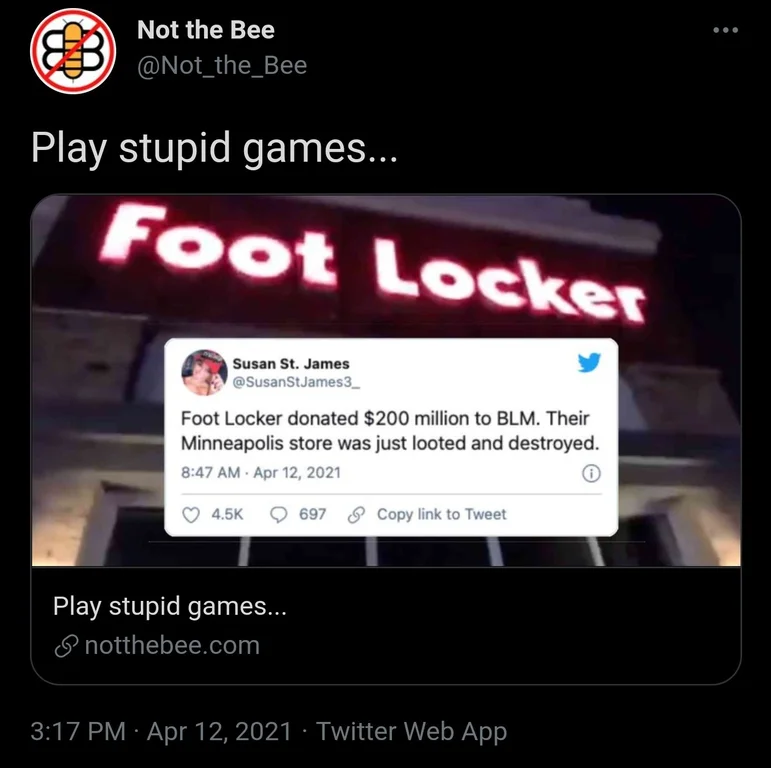Click the chain icon beside Copy link to Tweet
Viewport: 771px width, 768px height.
[356, 515]
